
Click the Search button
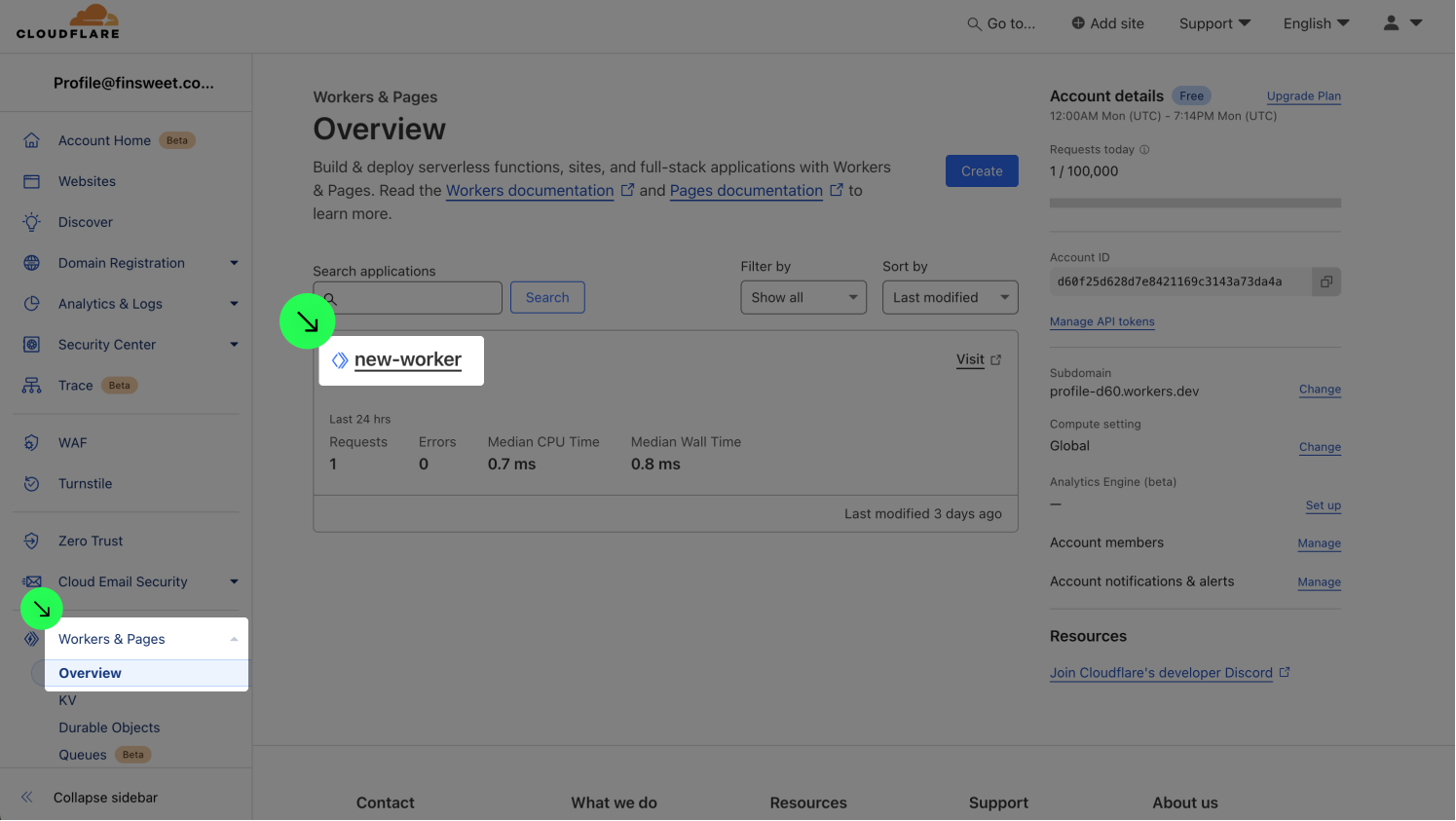point(547,298)
